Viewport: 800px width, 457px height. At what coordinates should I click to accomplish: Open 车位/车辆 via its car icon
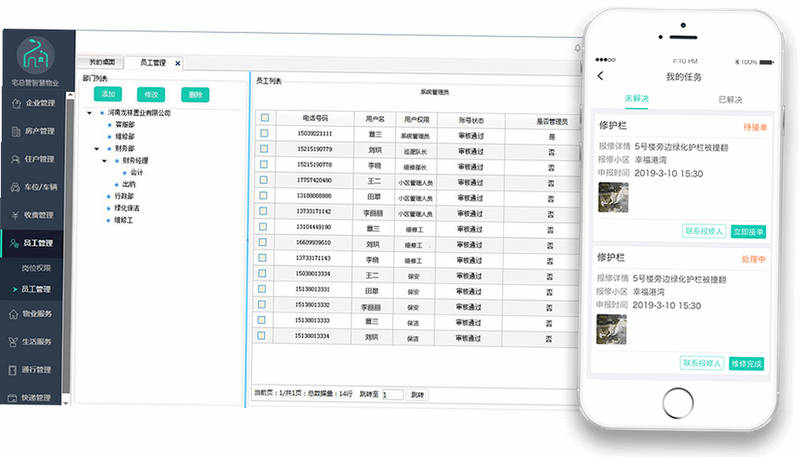coord(16,187)
